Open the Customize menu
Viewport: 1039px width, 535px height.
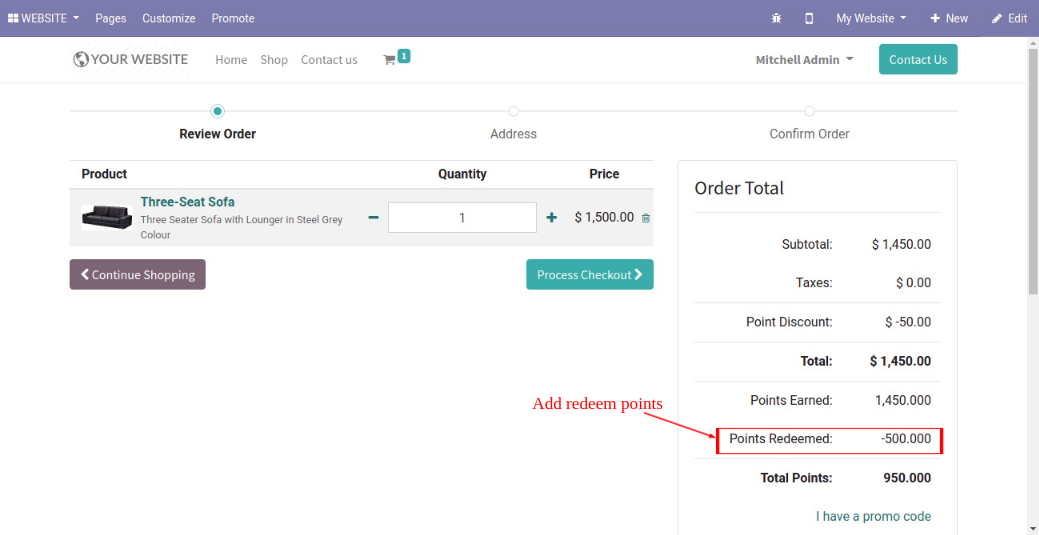(x=169, y=18)
